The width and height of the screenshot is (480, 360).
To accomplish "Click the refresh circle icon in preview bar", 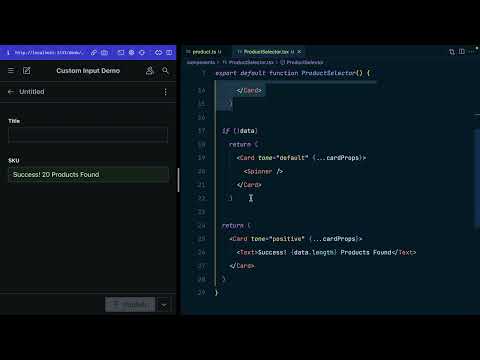I will coord(142,53).
